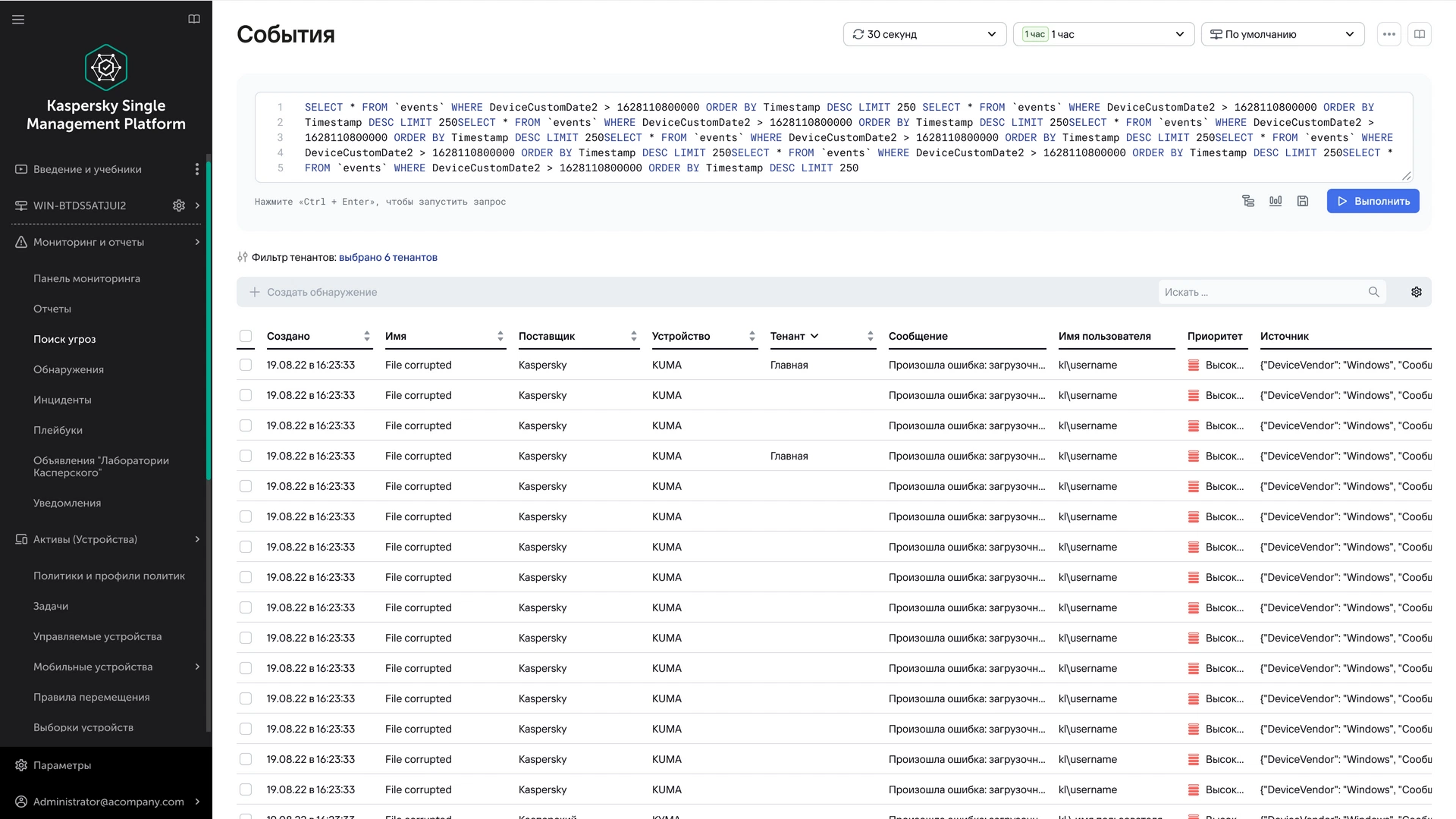Click the tenant filter icon

tap(243, 257)
